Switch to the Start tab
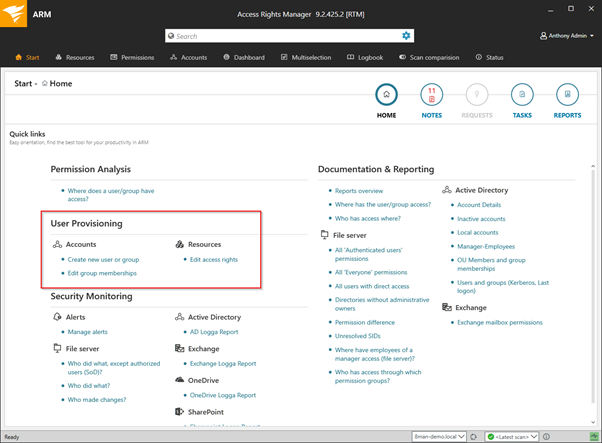The height and width of the screenshot is (443, 602). coord(27,57)
